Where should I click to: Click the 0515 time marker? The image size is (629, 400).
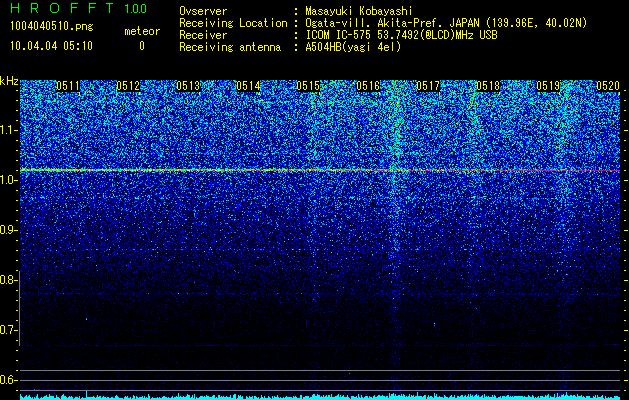click(308, 86)
